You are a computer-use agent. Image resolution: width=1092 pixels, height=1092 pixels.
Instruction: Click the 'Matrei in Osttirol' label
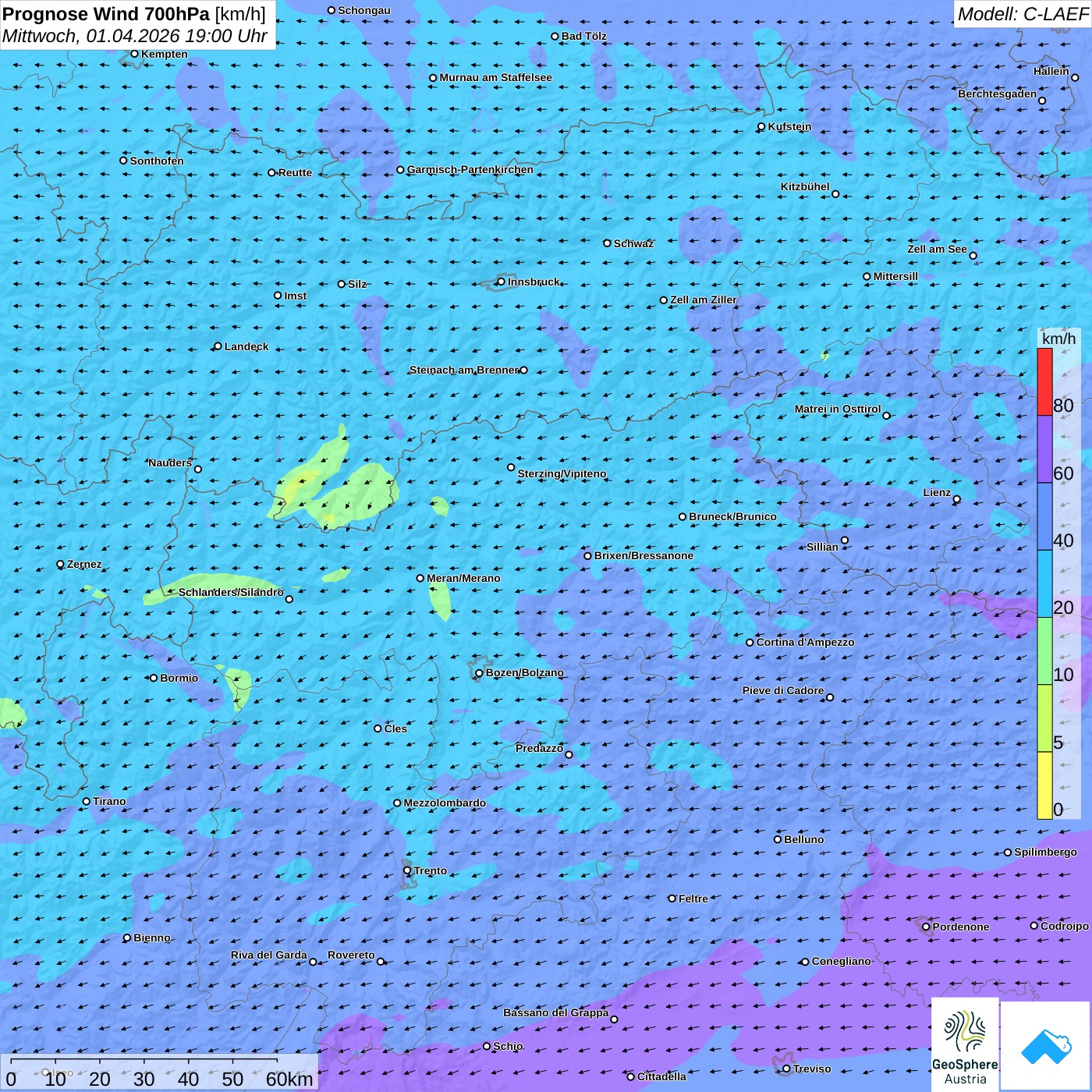pos(838,409)
